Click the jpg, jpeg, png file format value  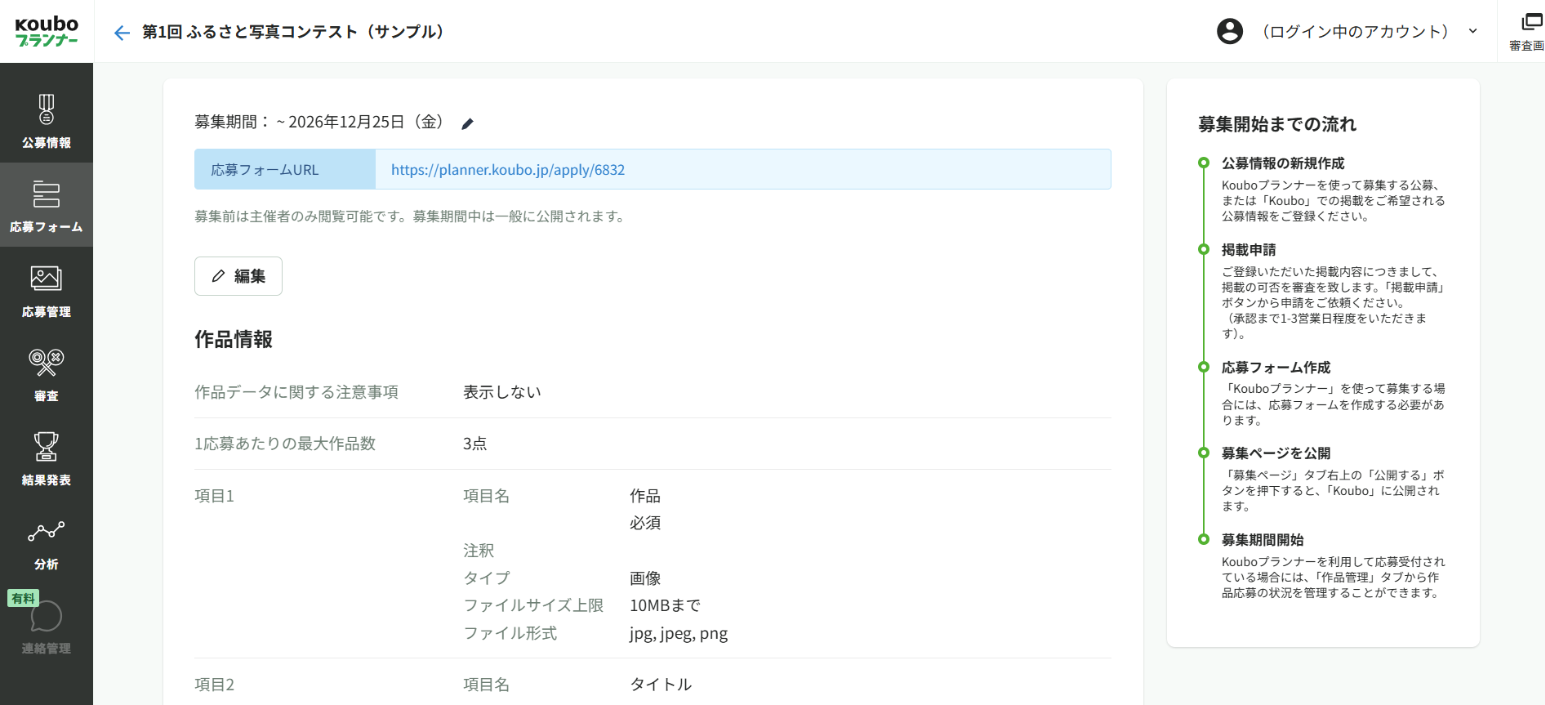[679, 633]
